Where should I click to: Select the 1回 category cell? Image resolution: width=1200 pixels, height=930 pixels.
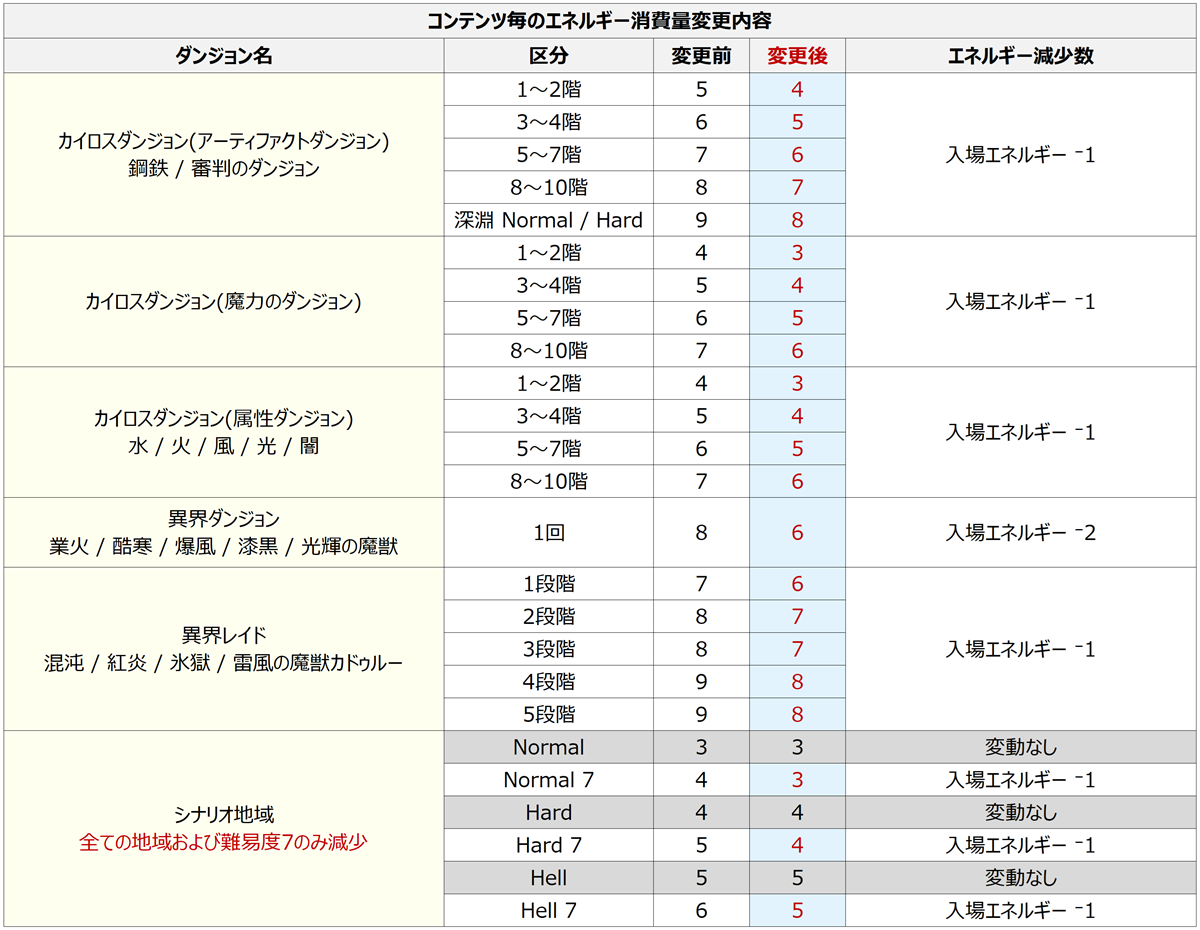pos(548,533)
